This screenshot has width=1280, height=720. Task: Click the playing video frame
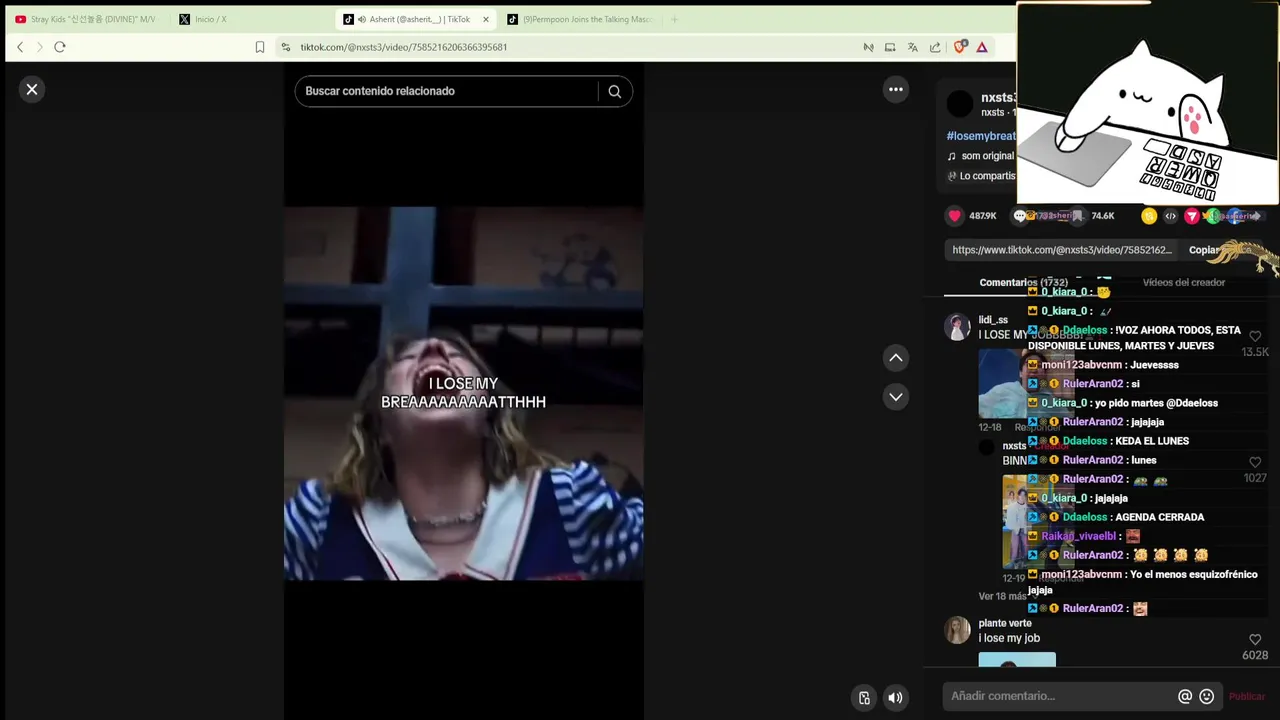(x=464, y=393)
